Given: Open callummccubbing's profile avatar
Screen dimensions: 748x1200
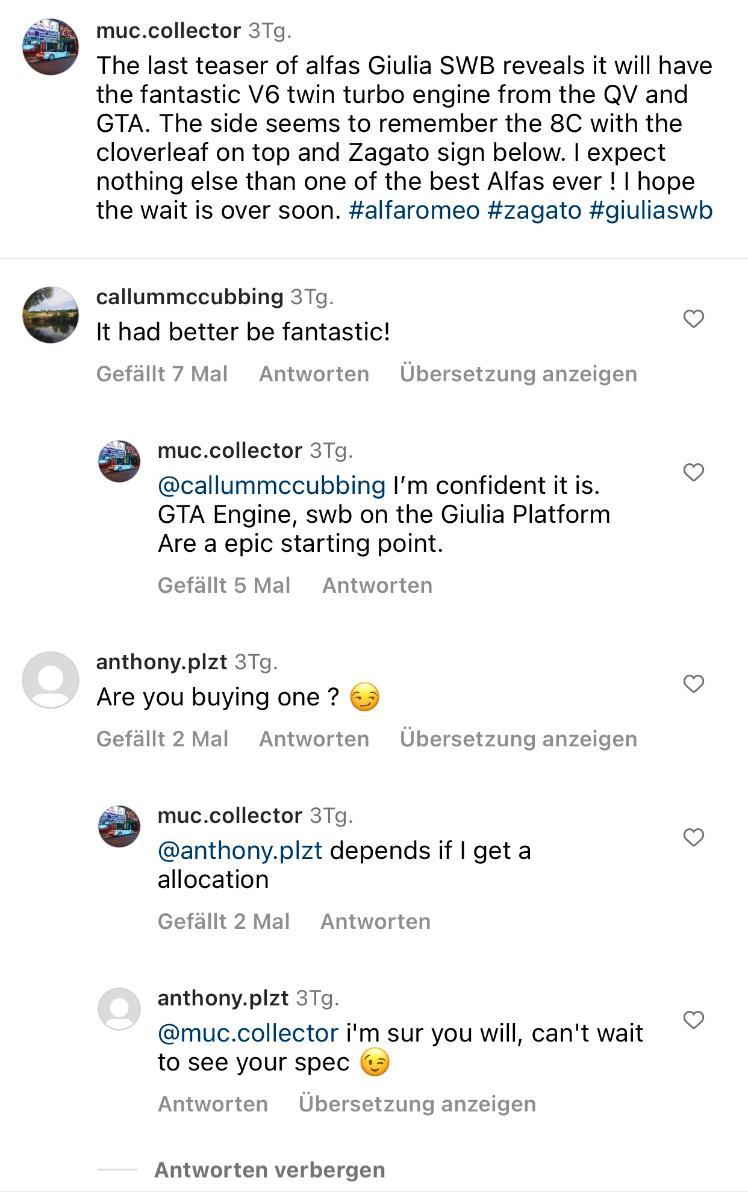Looking at the screenshot, I should click(x=50, y=314).
